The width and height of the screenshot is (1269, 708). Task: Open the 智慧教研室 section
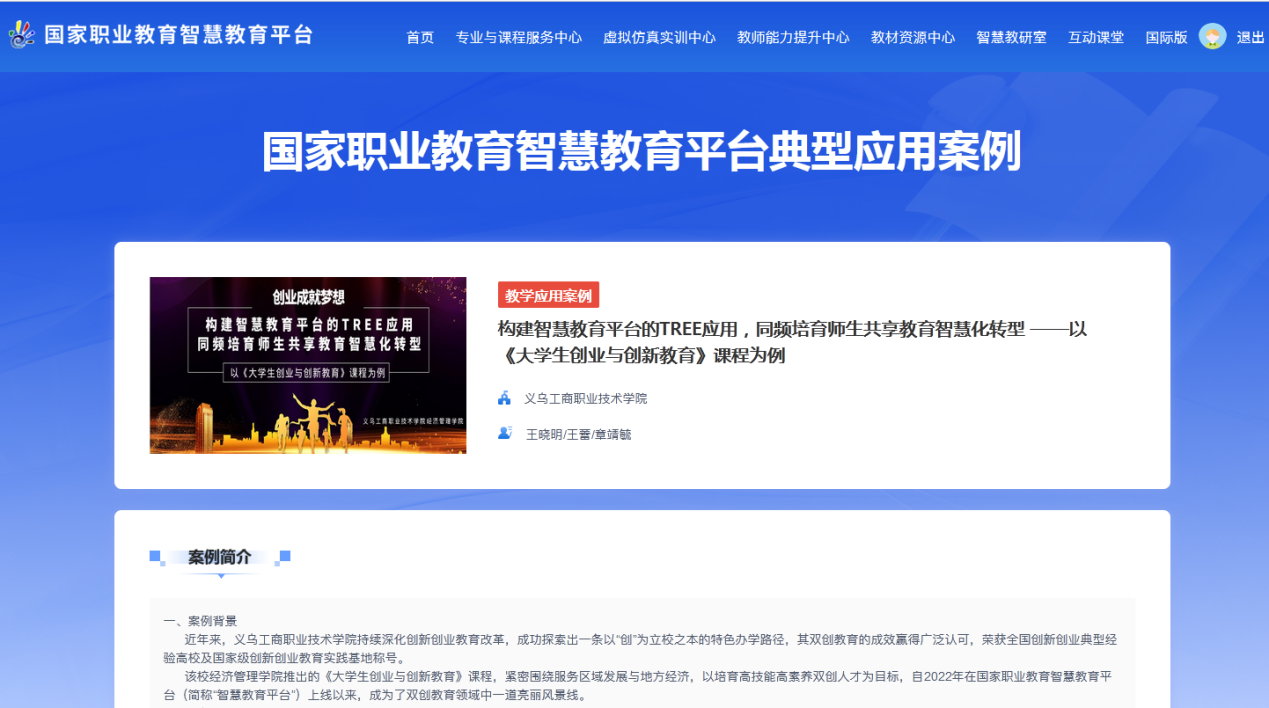click(x=1011, y=37)
